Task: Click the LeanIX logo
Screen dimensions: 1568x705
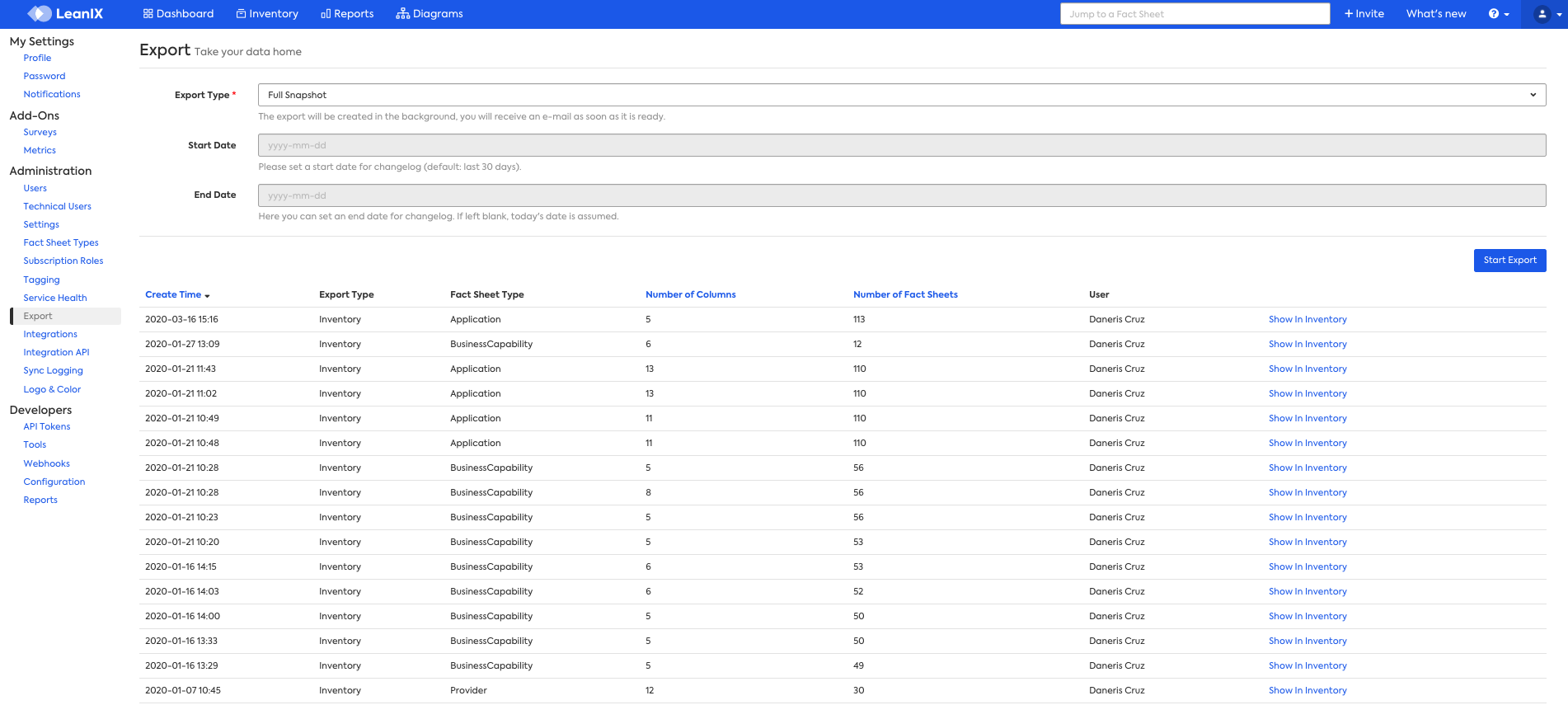Action: coord(65,14)
